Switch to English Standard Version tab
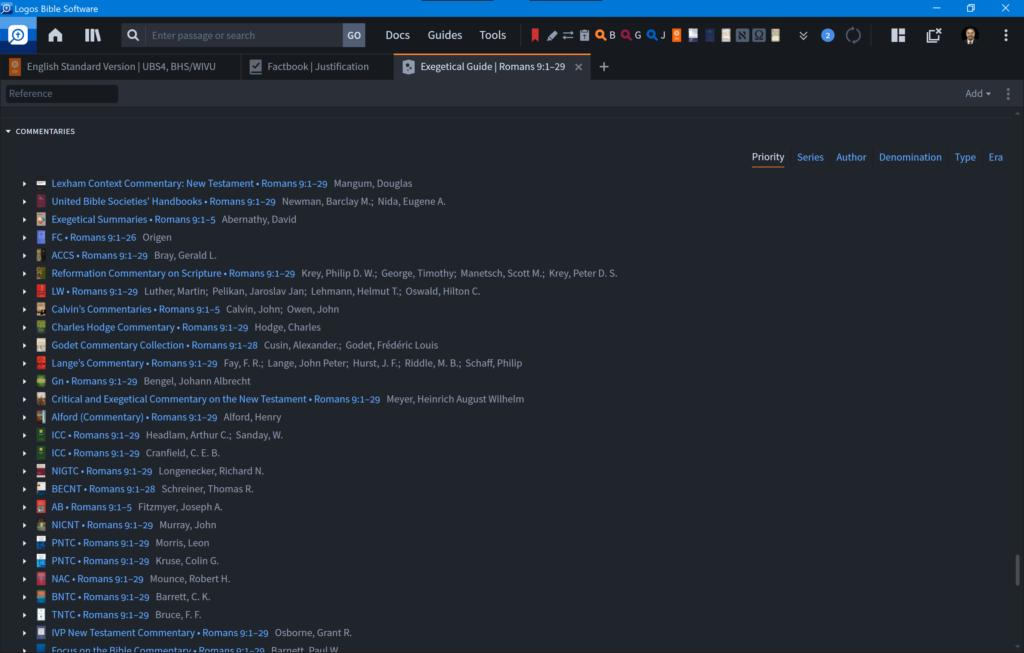The image size is (1024, 653). [121, 67]
